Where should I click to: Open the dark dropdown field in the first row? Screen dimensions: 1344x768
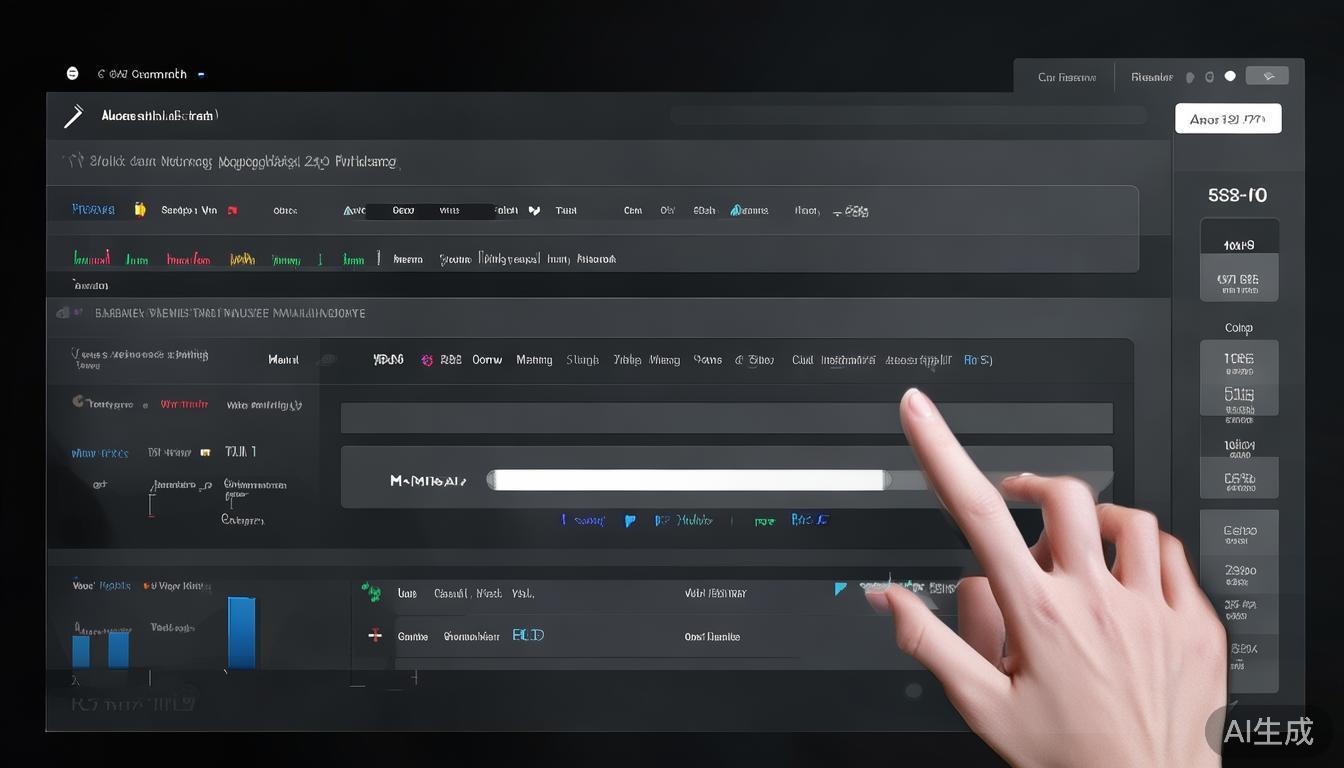point(430,211)
